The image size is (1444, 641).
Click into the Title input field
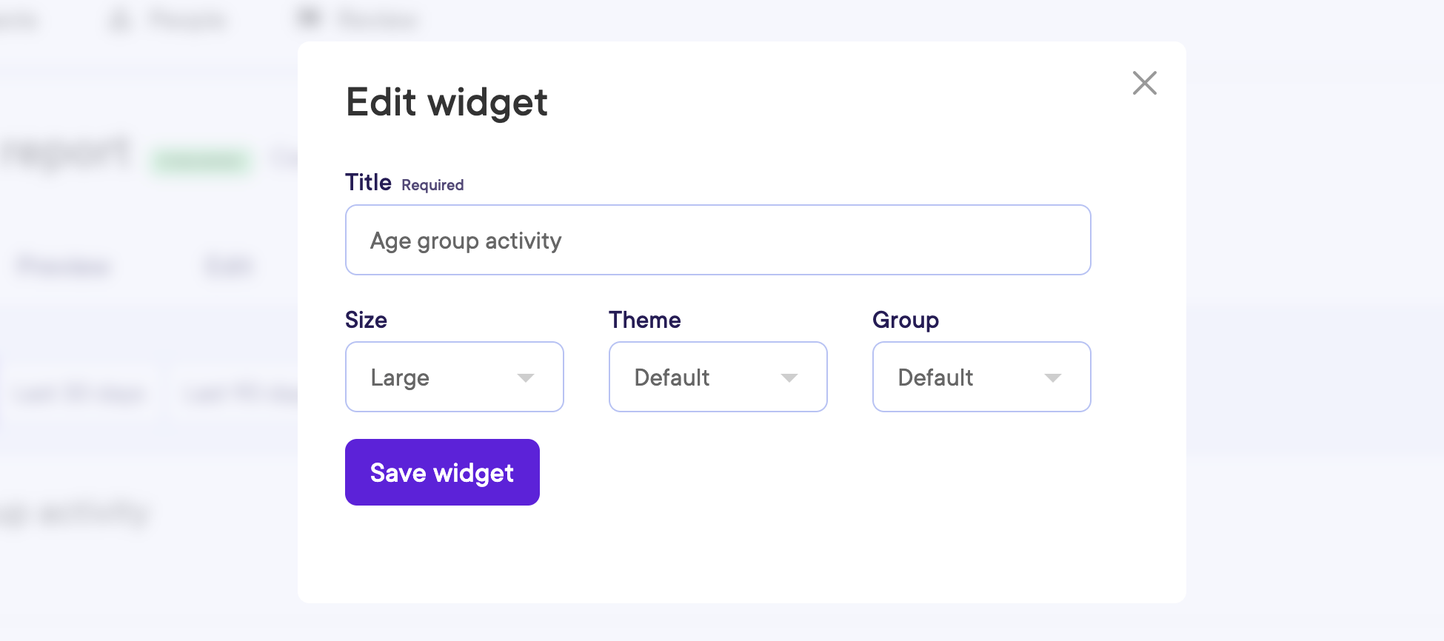click(x=717, y=240)
